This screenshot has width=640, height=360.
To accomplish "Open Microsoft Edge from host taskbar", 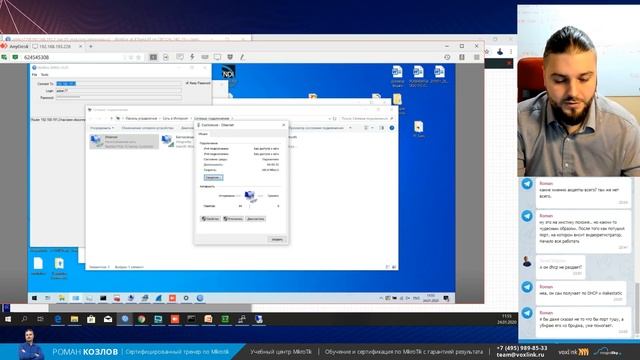I will [58, 320].
